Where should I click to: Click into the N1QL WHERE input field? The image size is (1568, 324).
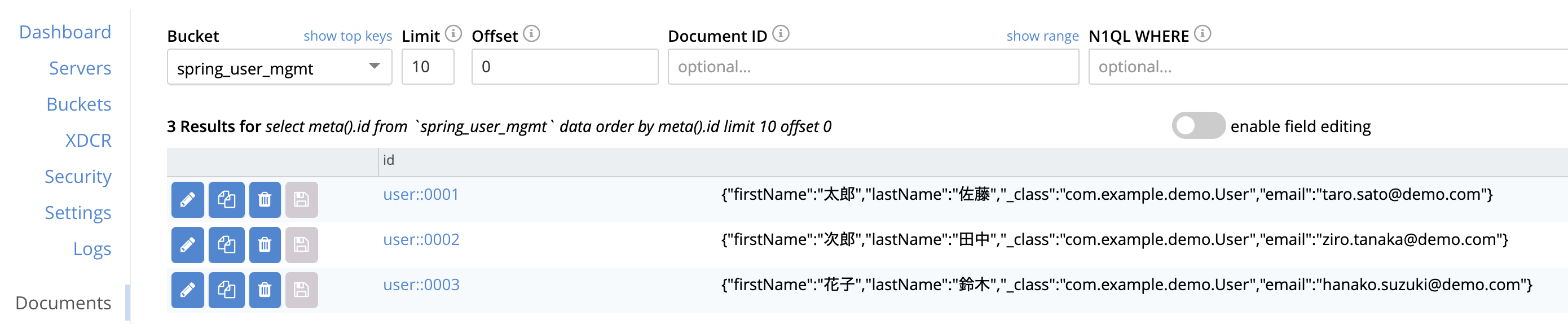1327,67
